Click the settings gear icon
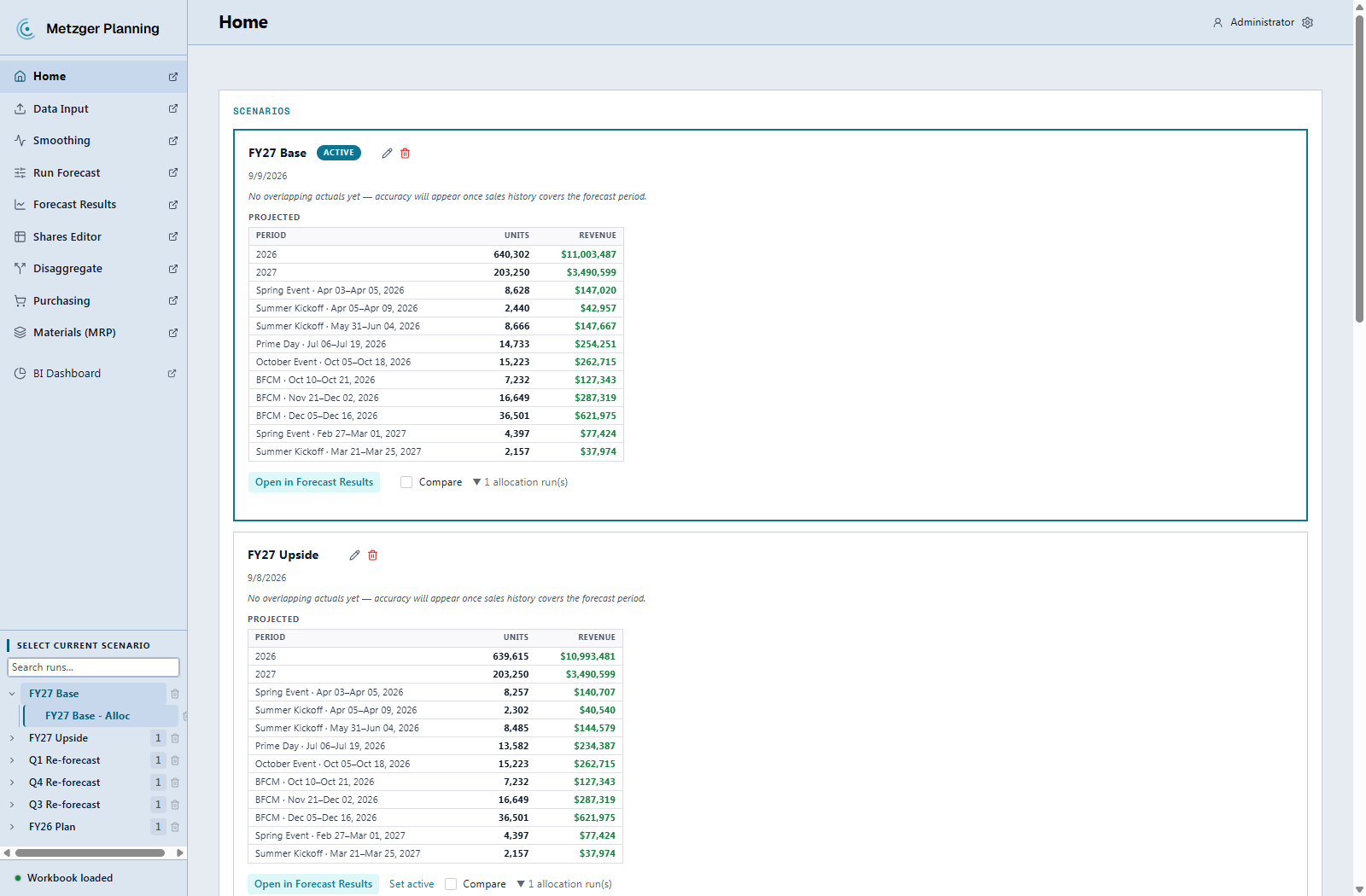 (x=1308, y=22)
